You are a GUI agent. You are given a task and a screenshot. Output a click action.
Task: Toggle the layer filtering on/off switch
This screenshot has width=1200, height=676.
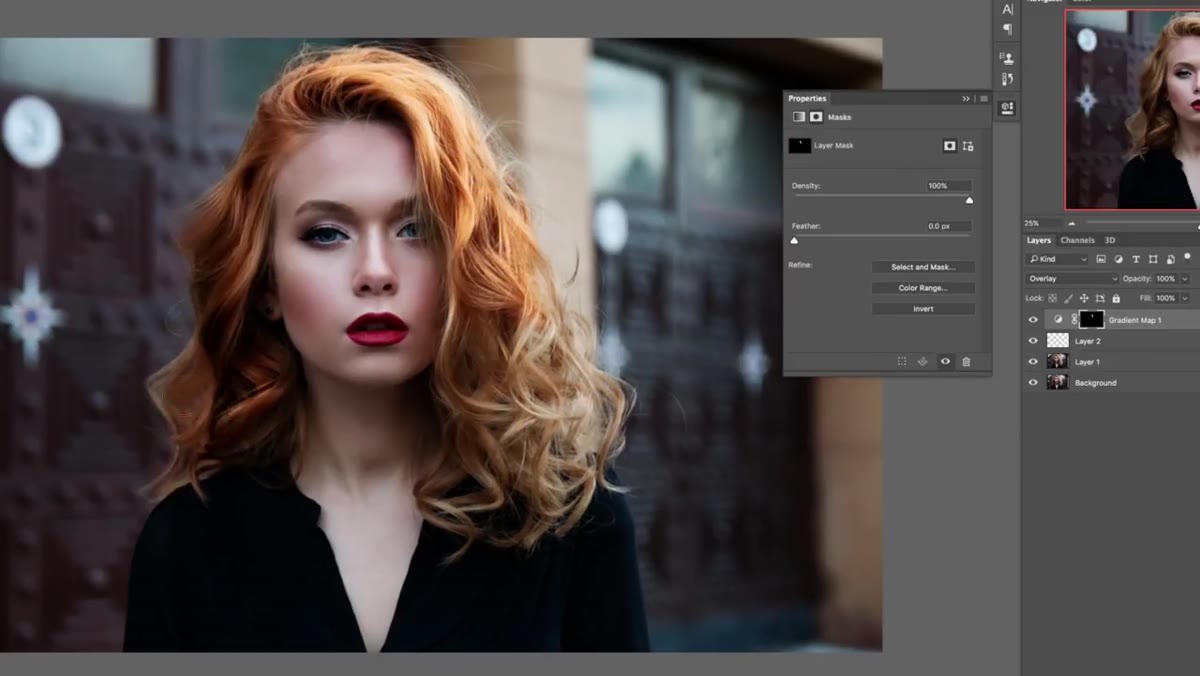(x=1187, y=257)
